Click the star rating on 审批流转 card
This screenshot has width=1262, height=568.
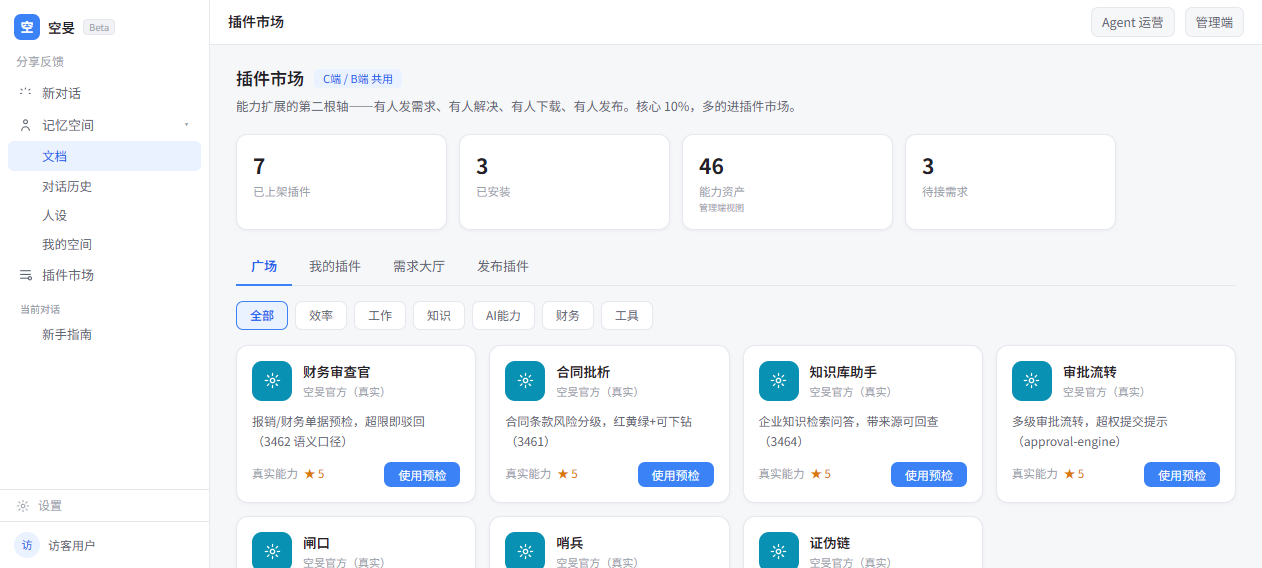(x=1074, y=474)
